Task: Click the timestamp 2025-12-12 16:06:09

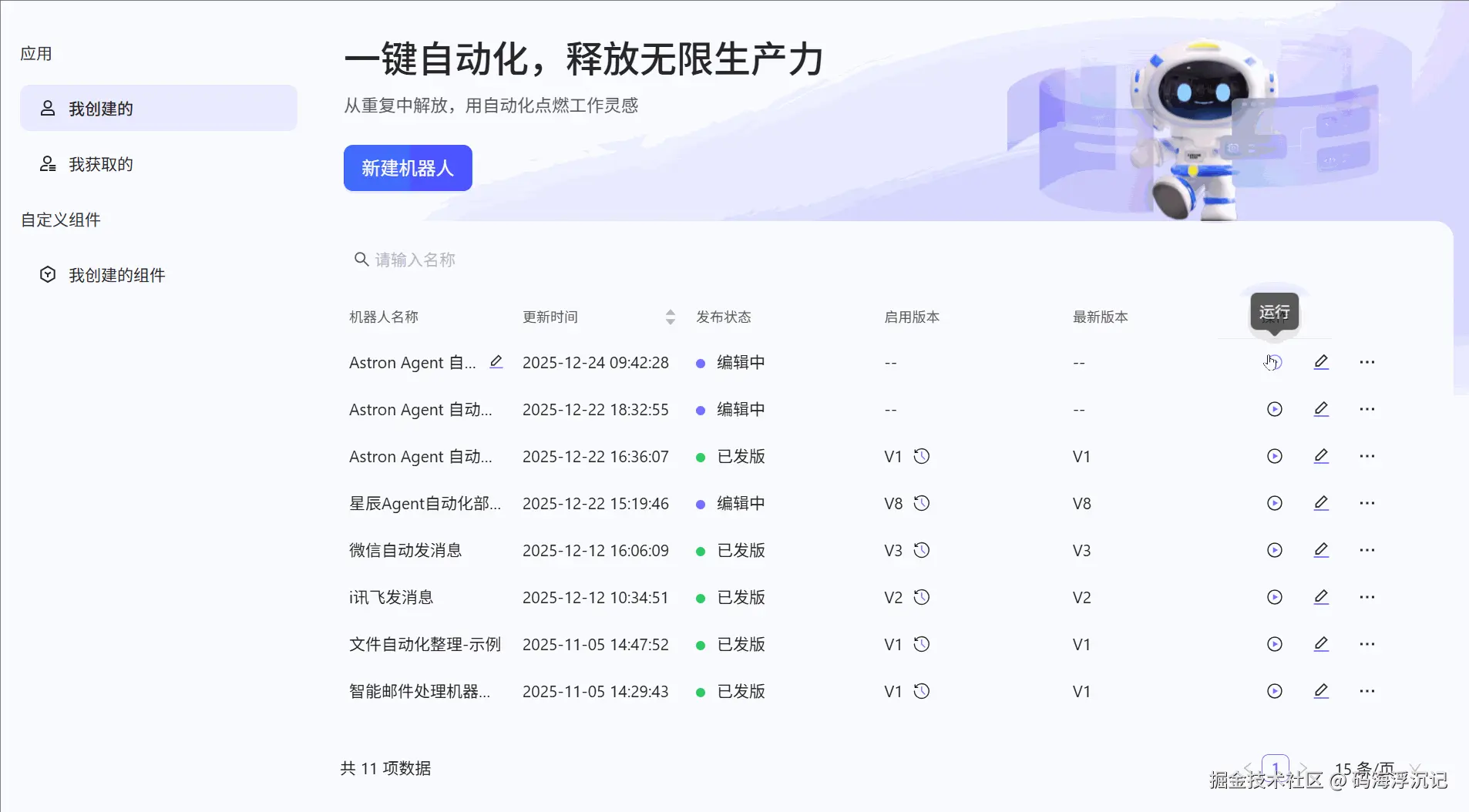Action: click(x=596, y=550)
